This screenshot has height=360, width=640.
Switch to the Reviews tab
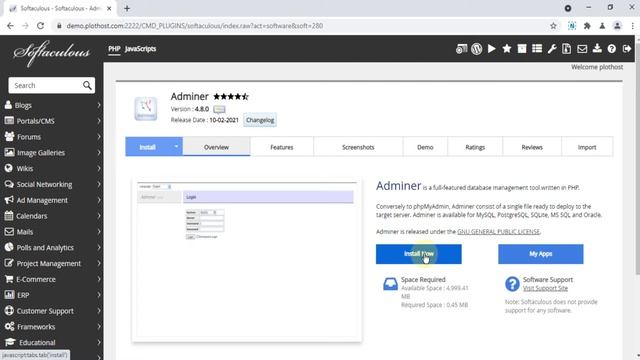tap(532, 147)
